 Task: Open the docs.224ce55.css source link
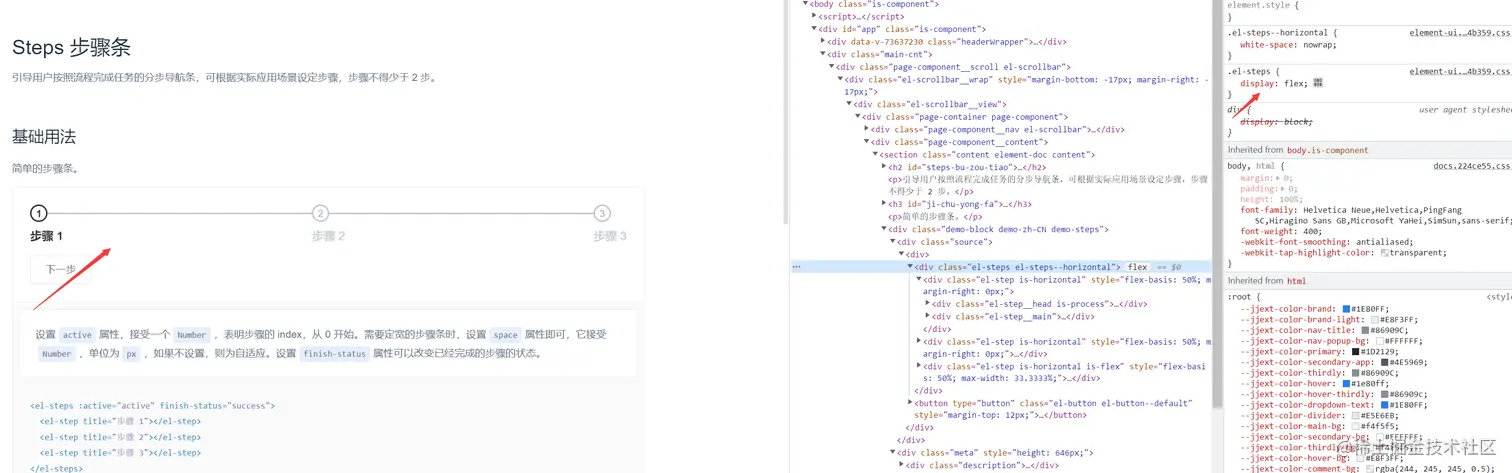tap(1472, 166)
